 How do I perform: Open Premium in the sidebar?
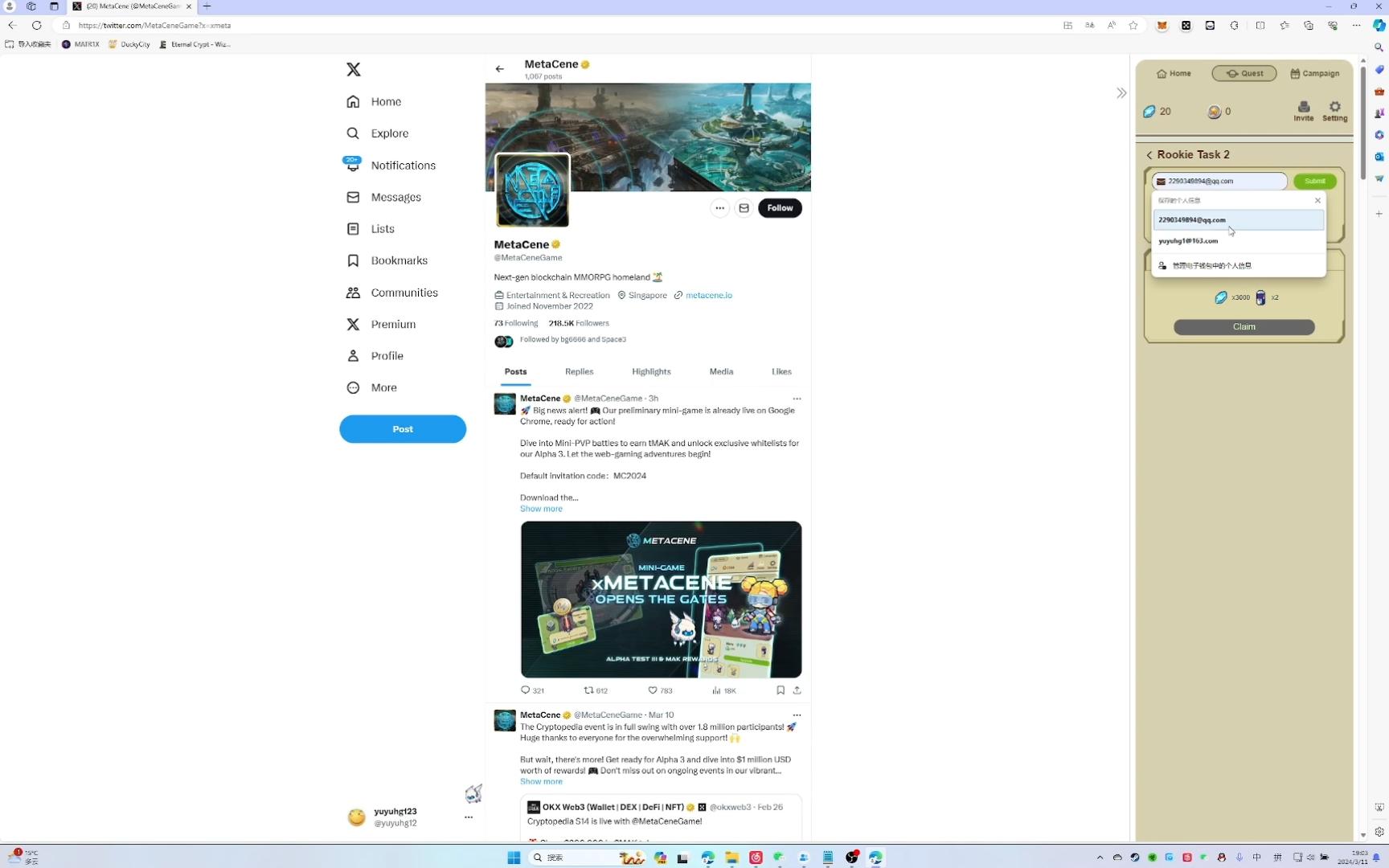[381, 324]
